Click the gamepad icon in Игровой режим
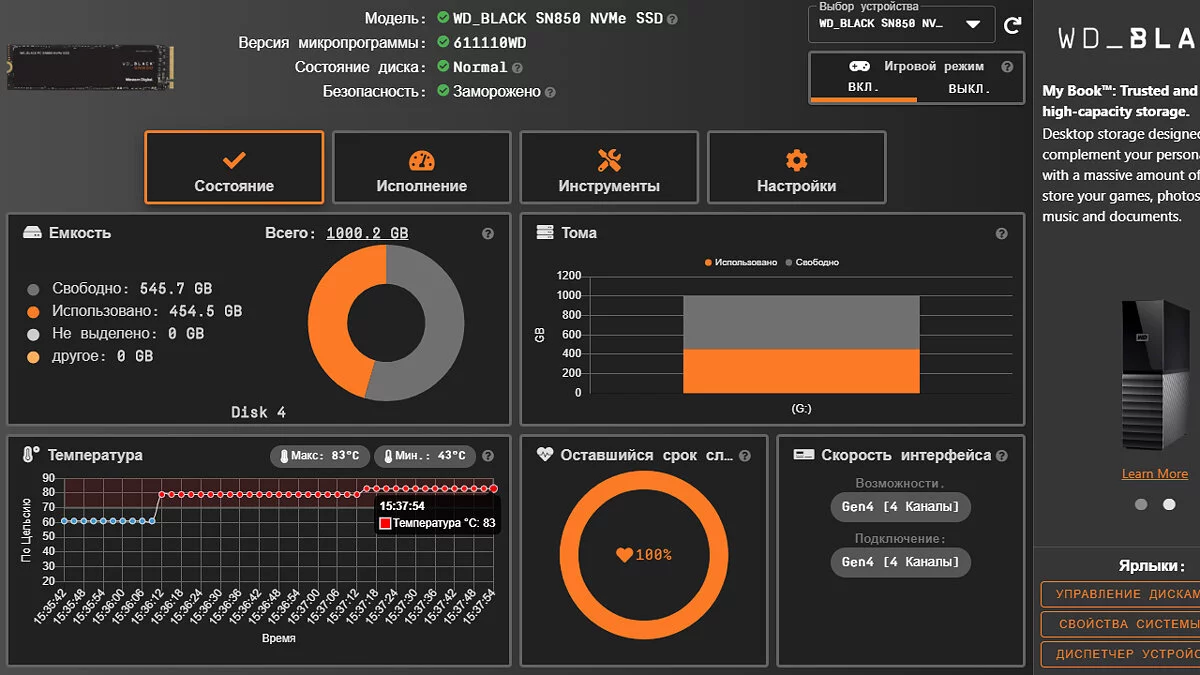The width and height of the screenshot is (1200, 675). pyautogui.click(x=859, y=66)
